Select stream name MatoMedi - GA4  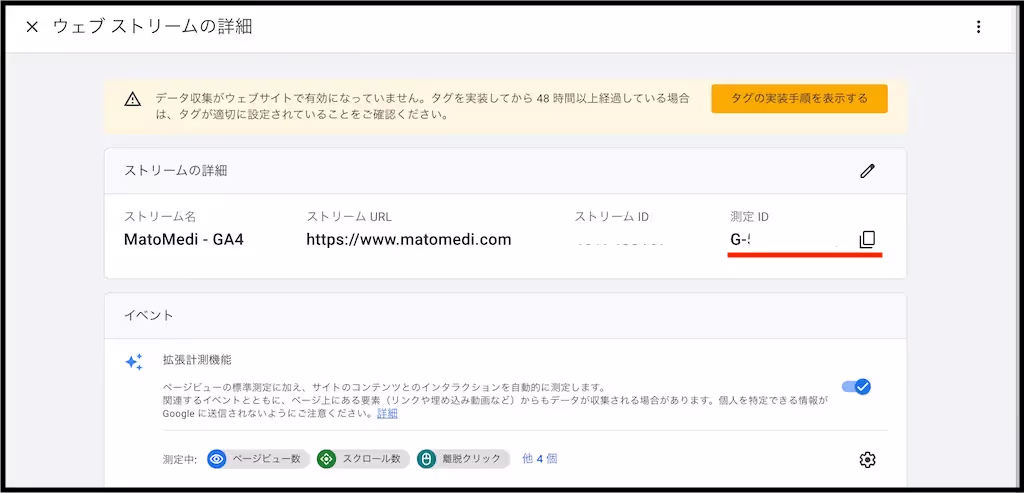coord(184,240)
